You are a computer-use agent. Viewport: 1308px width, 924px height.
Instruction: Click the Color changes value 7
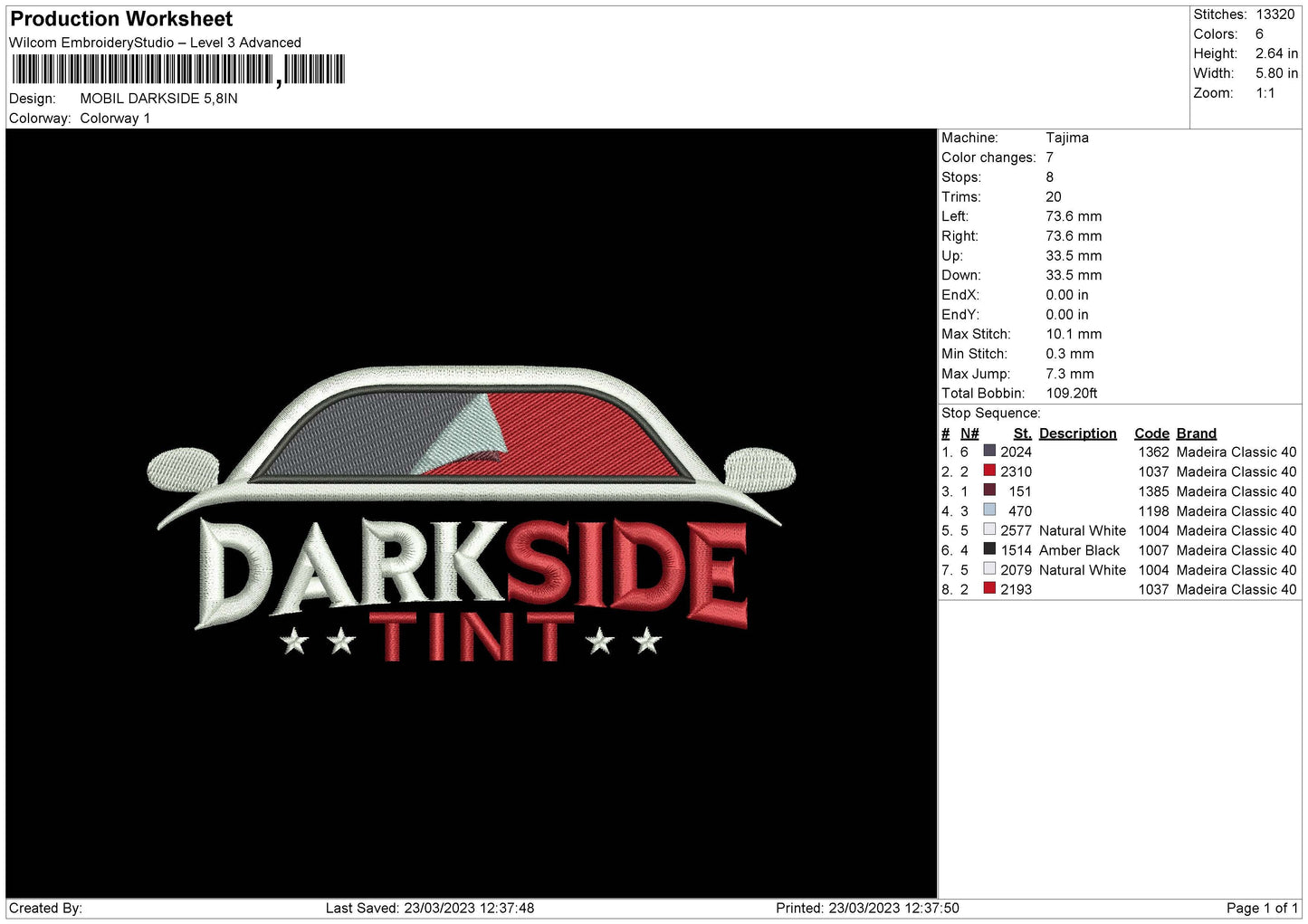1050,157
